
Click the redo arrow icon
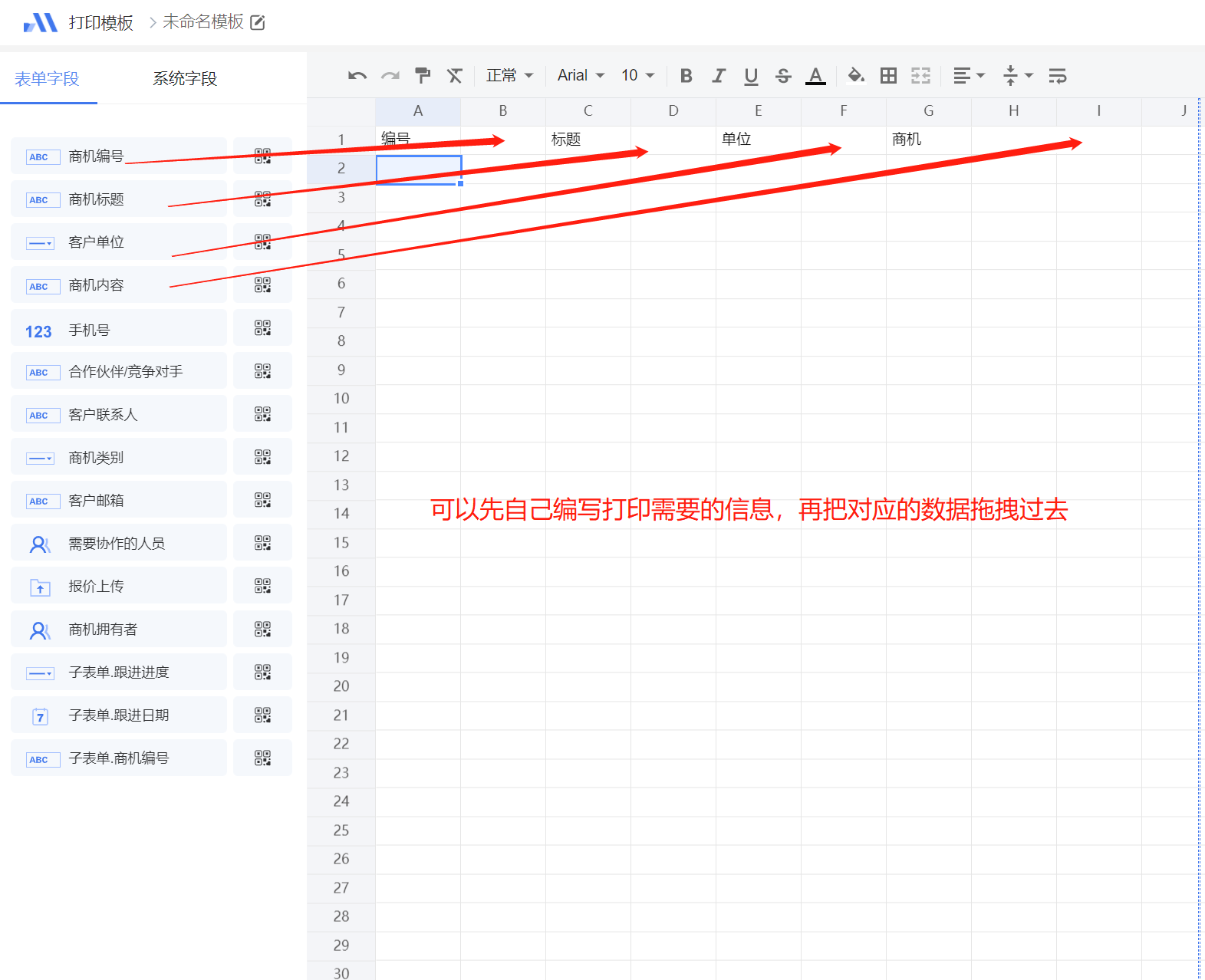tap(390, 76)
